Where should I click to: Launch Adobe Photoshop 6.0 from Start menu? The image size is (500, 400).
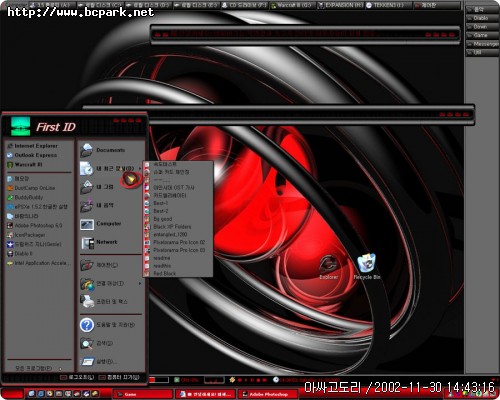[34, 225]
